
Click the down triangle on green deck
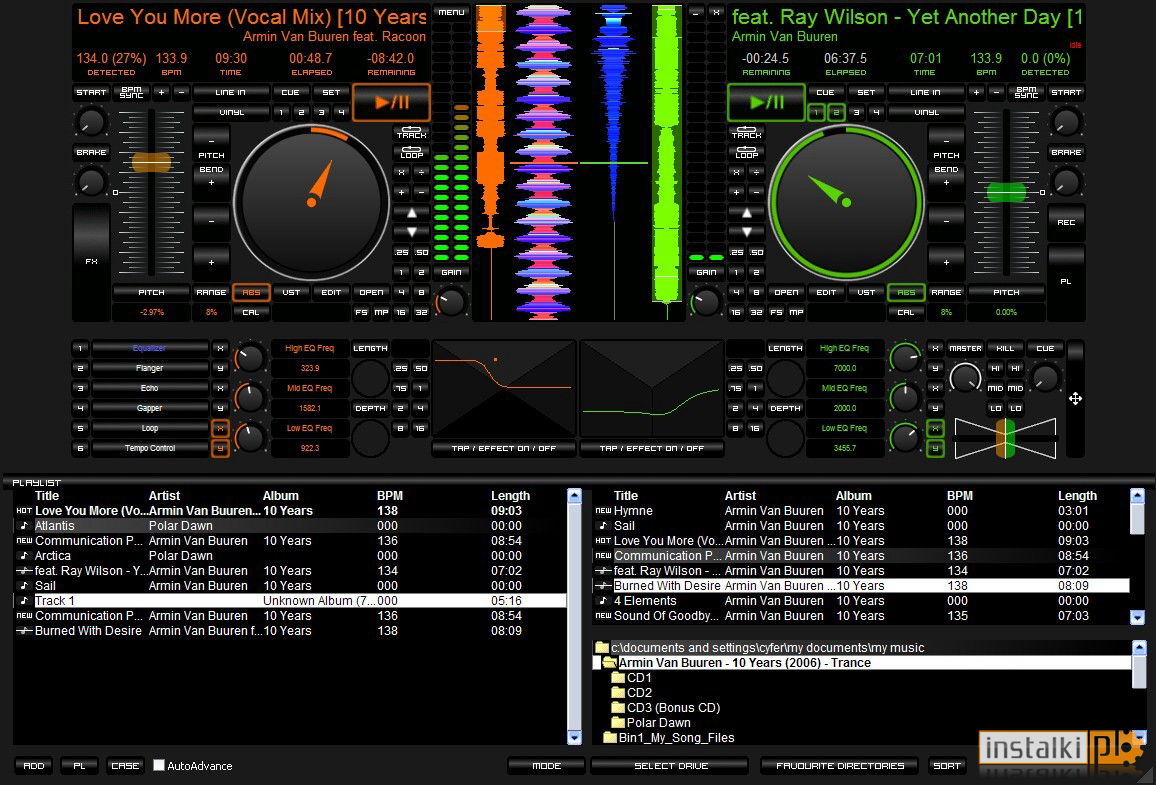pos(746,231)
